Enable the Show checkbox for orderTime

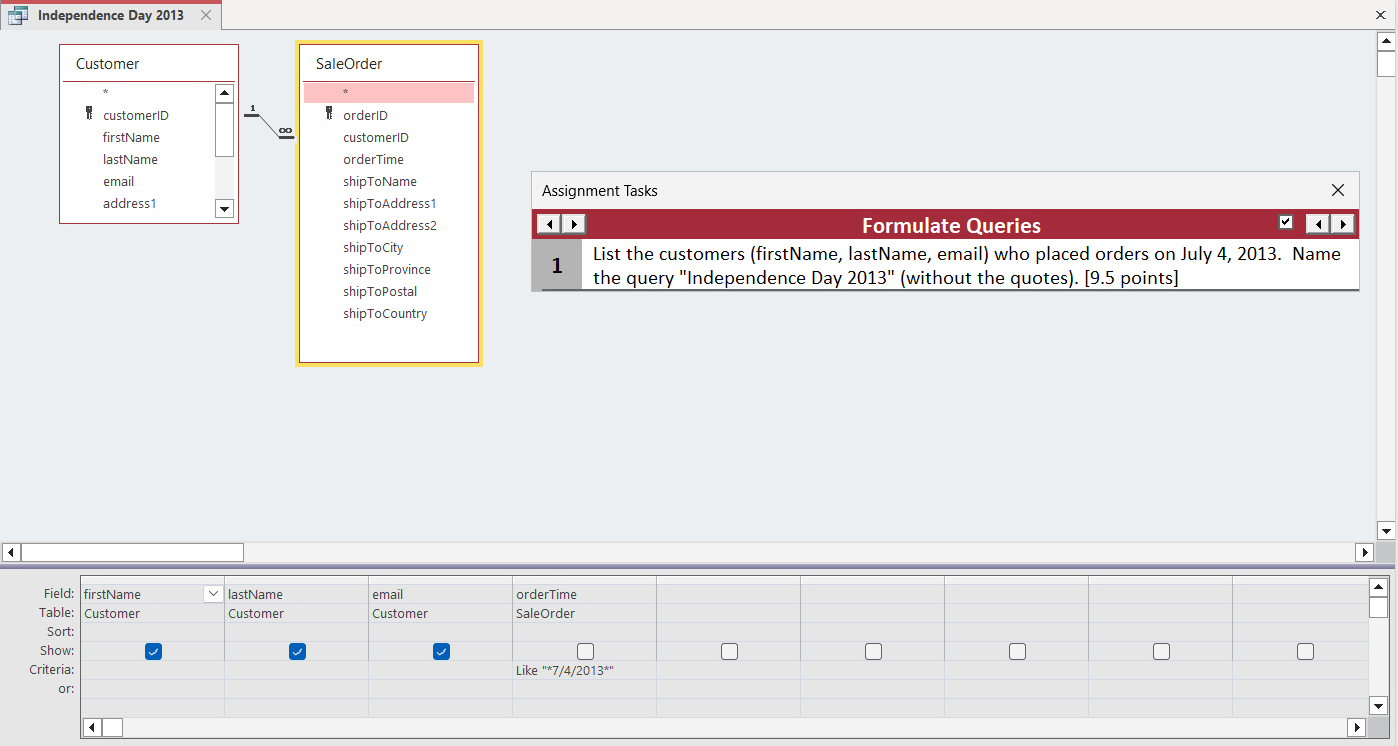585,651
